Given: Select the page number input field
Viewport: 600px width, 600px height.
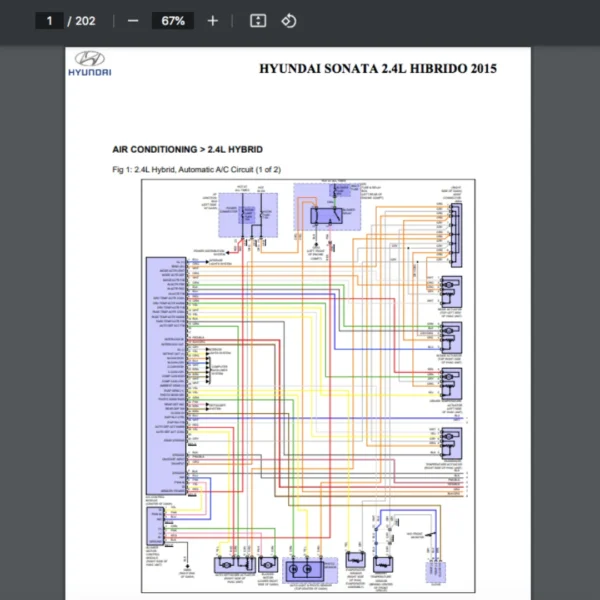Looking at the screenshot, I should click(48, 21).
